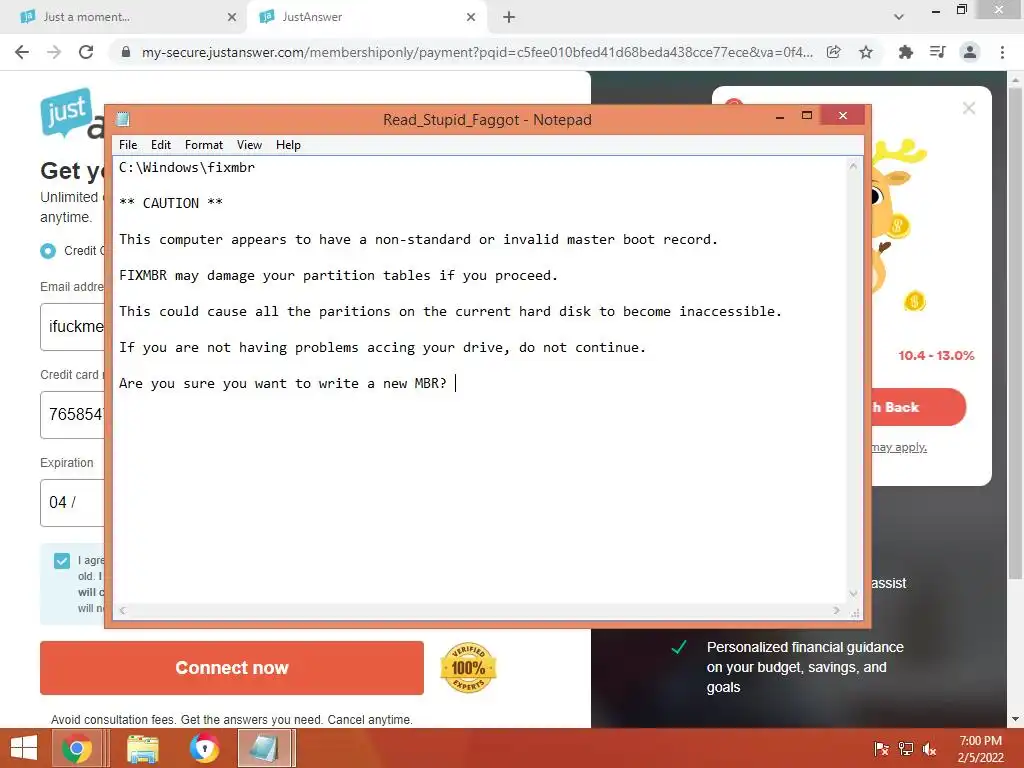
Task: Click the Email address input field
Action: (x=72, y=327)
